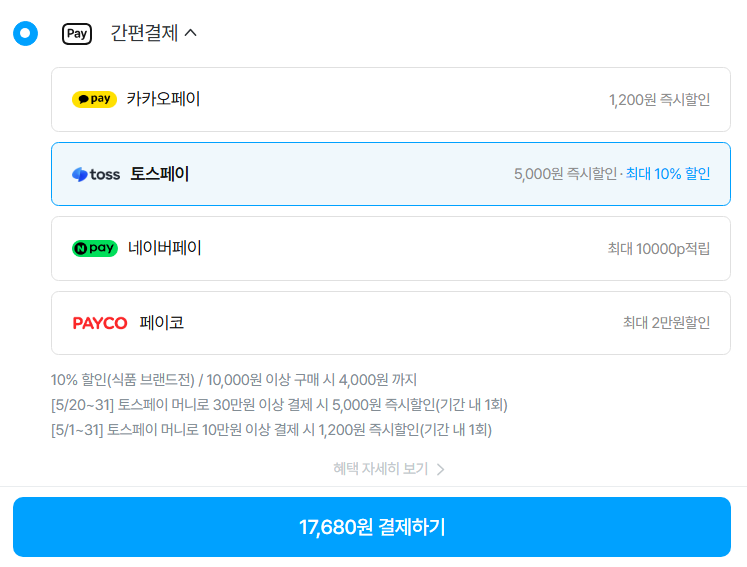Viewport: 747px width, 567px height.
Task: Collapse the 간편결제 section chevron
Action: (x=191, y=32)
